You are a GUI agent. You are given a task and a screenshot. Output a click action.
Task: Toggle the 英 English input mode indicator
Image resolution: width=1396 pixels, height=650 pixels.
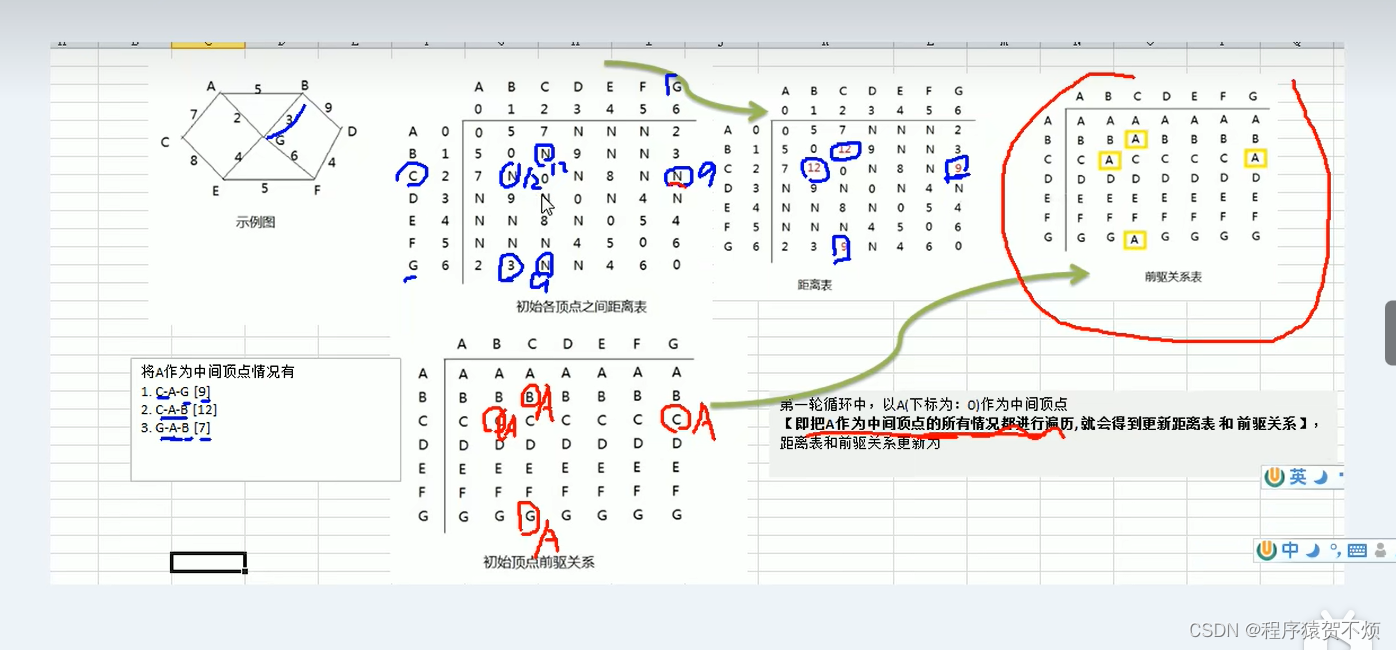[x=1298, y=477]
